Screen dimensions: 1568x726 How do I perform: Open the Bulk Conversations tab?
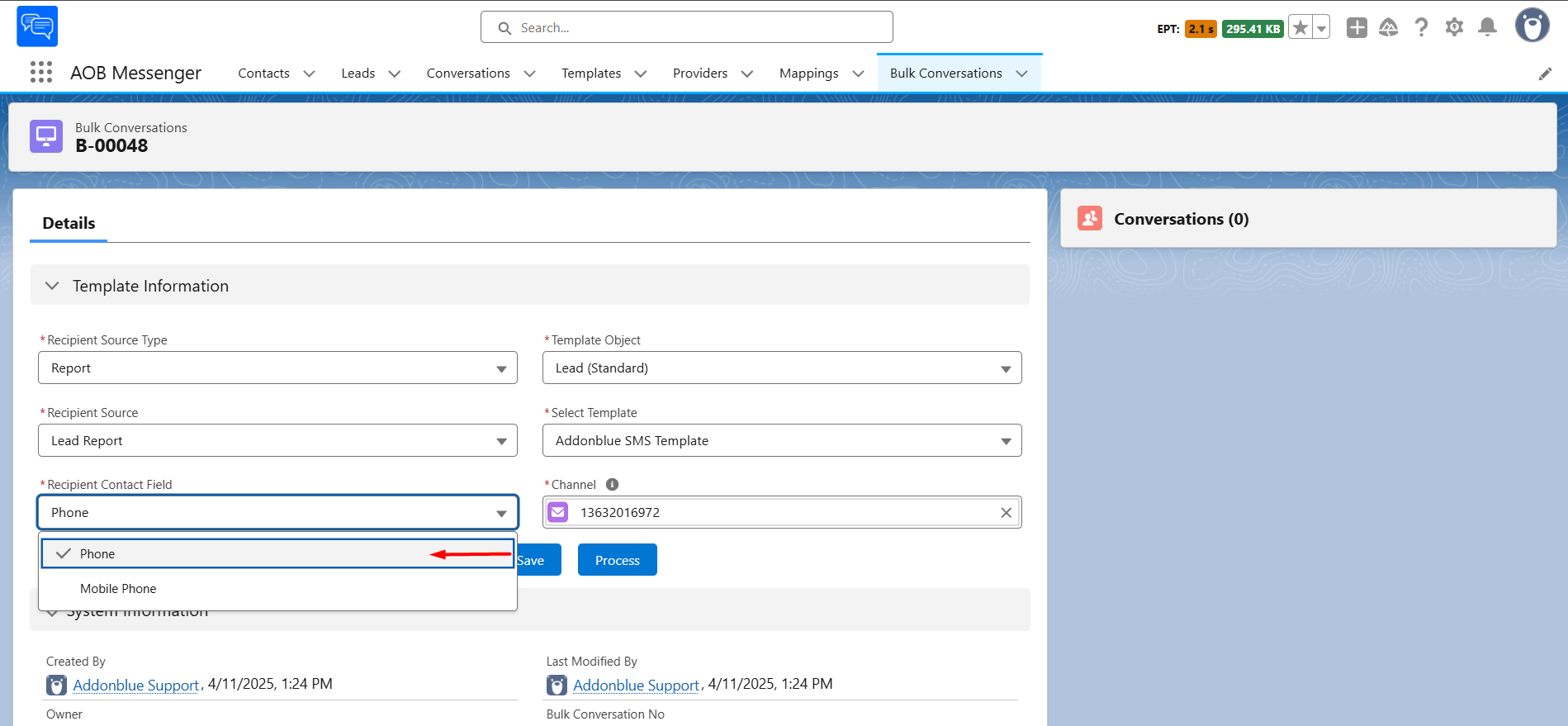tap(945, 74)
